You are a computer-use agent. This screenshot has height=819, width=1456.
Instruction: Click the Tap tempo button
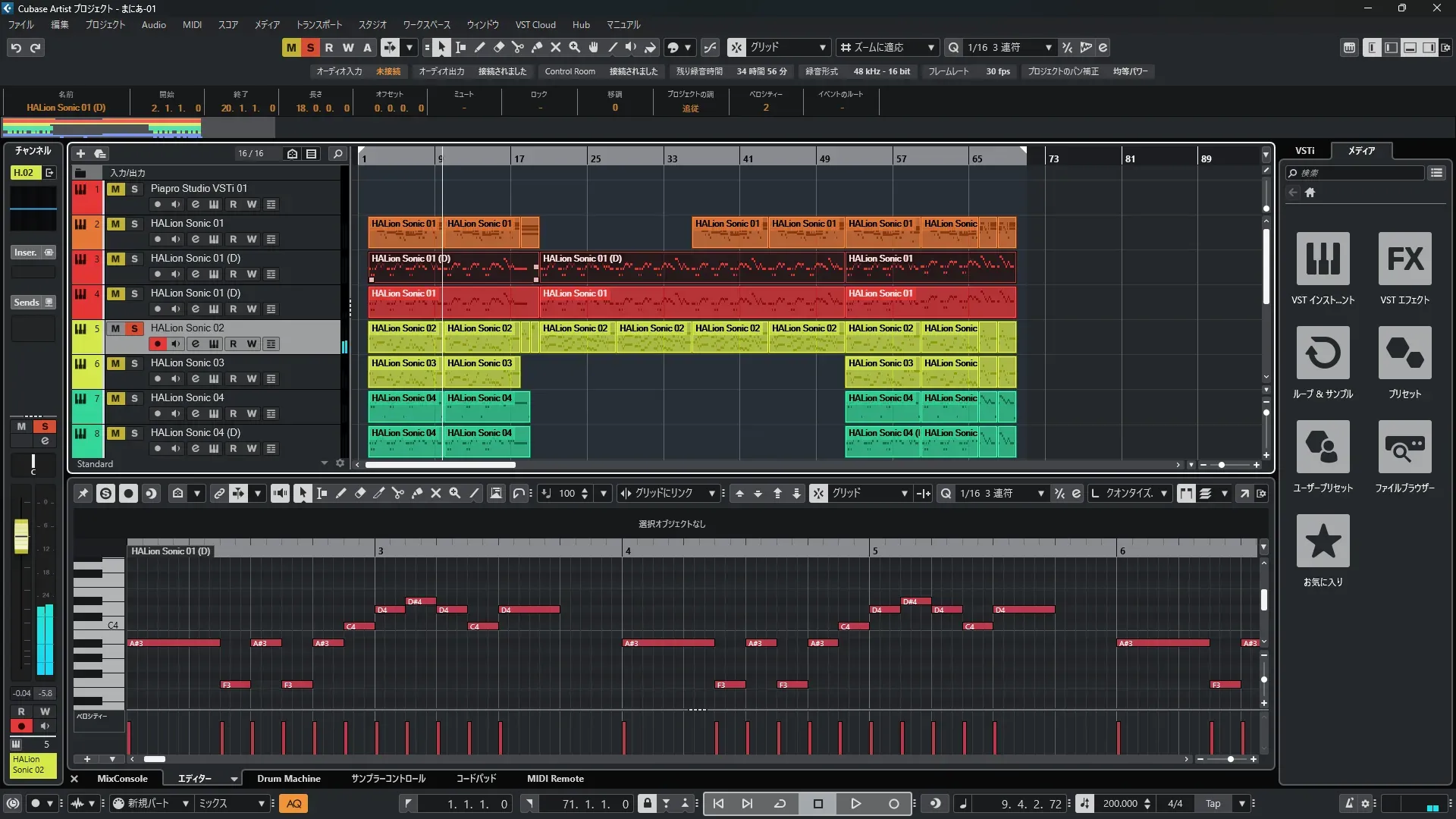[1213, 804]
